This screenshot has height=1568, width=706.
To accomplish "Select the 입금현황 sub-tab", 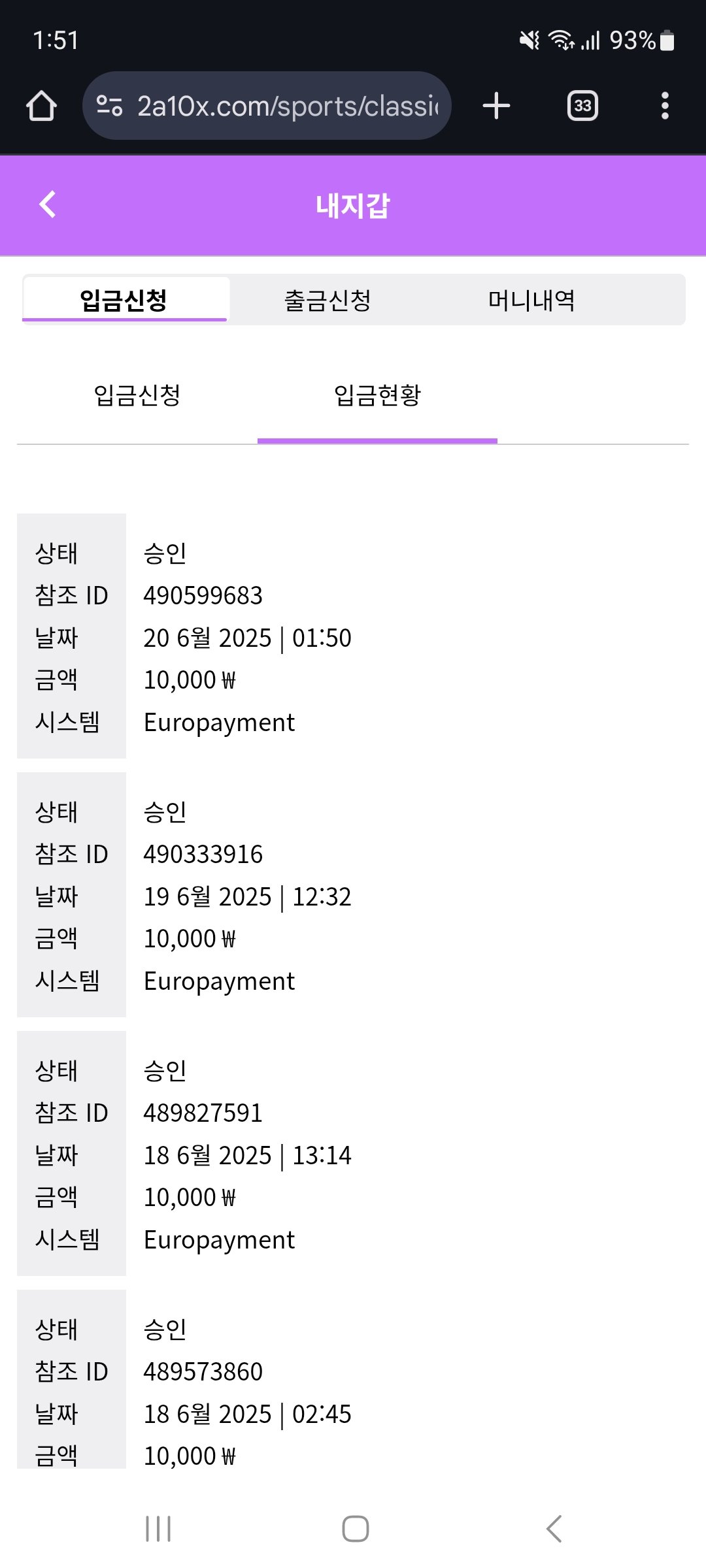I will click(377, 395).
